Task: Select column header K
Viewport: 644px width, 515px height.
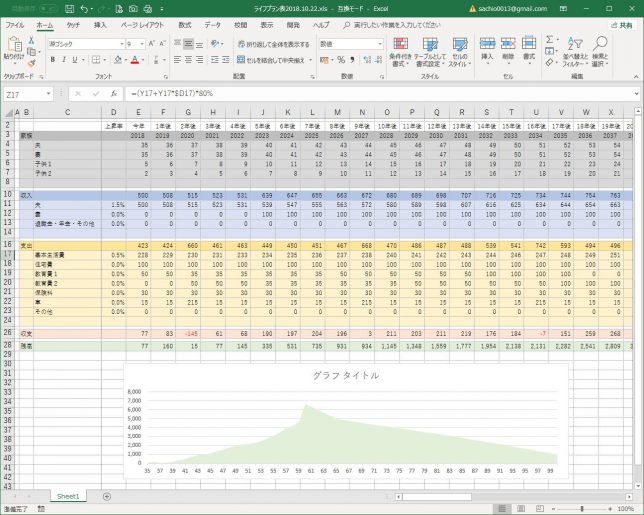Action: [x=288, y=112]
